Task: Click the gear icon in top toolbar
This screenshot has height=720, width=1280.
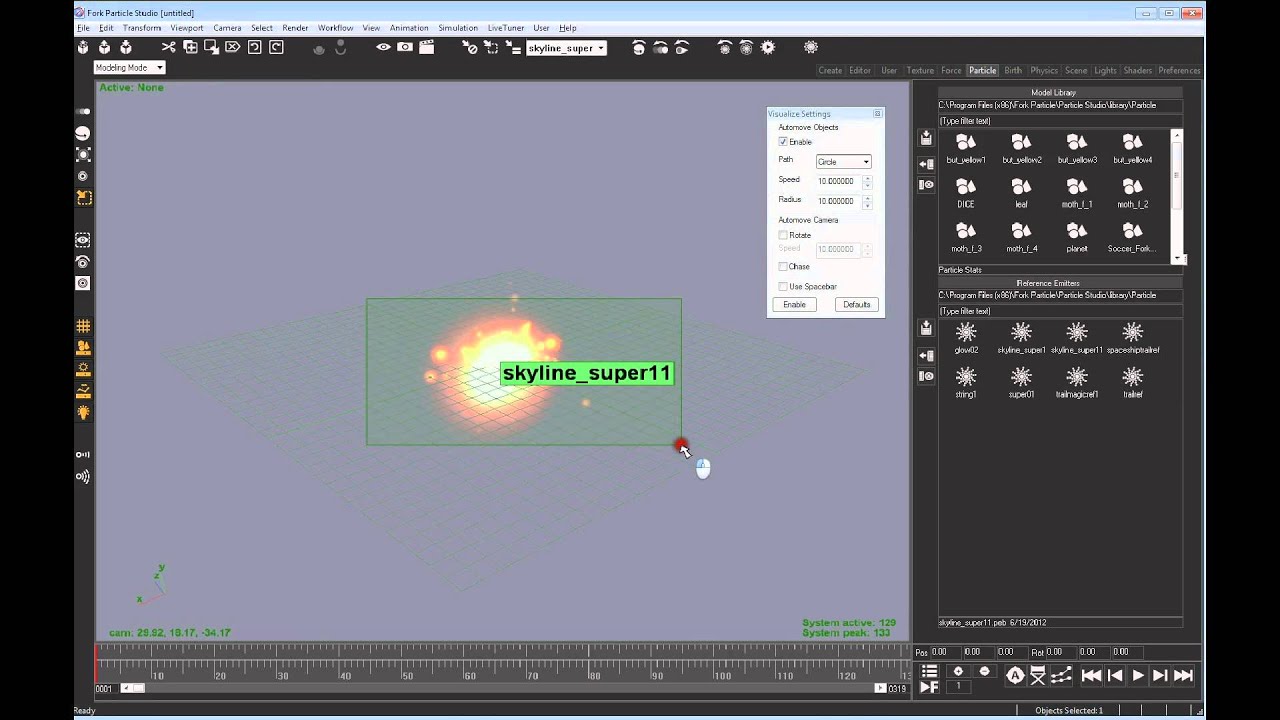Action: tap(768, 47)
